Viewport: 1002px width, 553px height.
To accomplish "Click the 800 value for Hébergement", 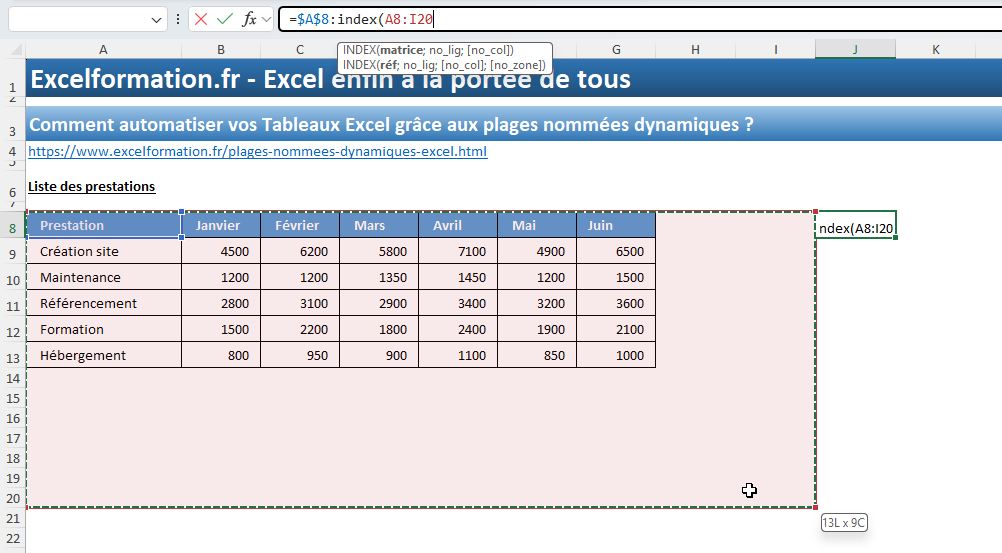I will click(x=221, y=355).
